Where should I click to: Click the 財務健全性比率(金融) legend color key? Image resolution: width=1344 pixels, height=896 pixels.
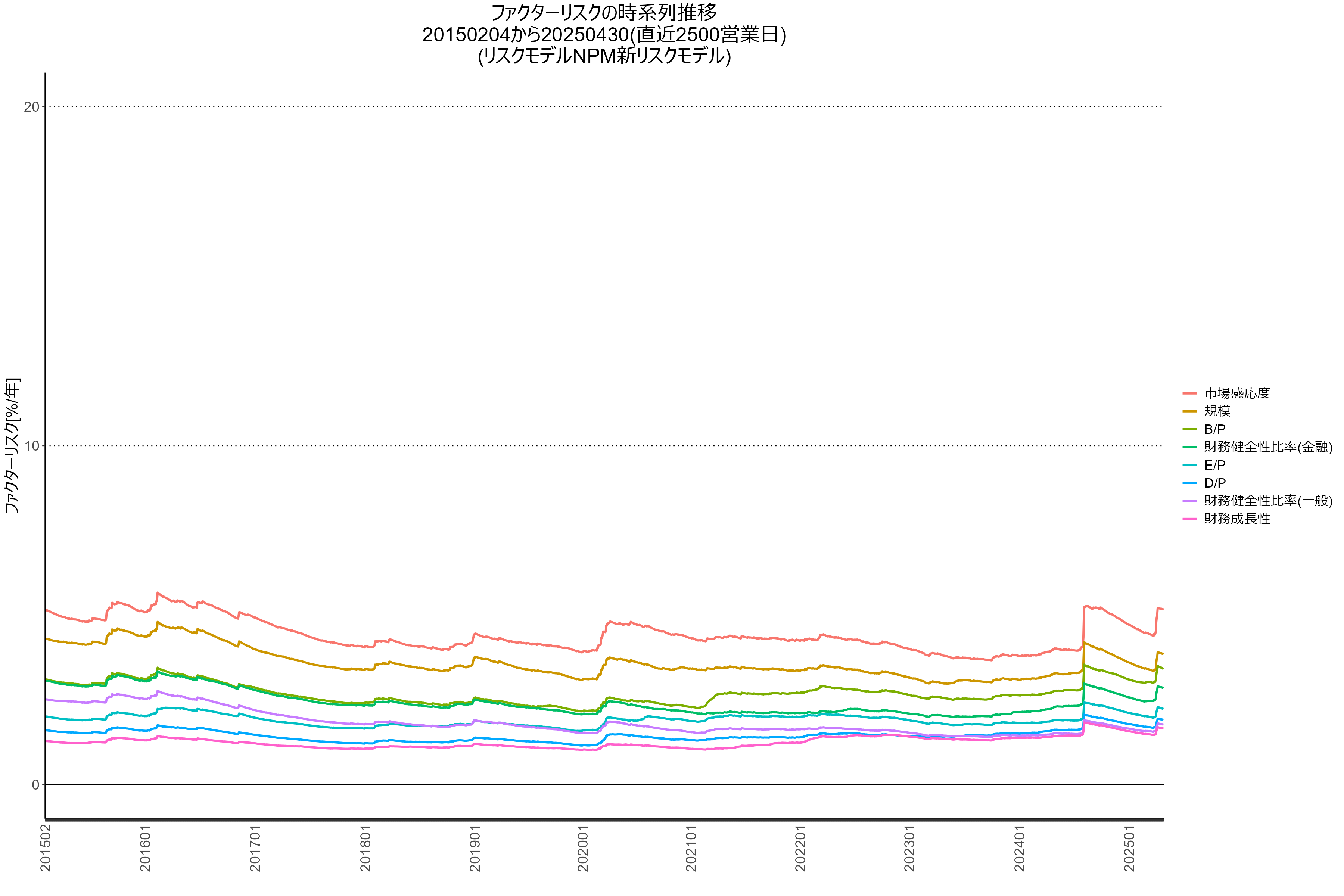click(1189, 447)
